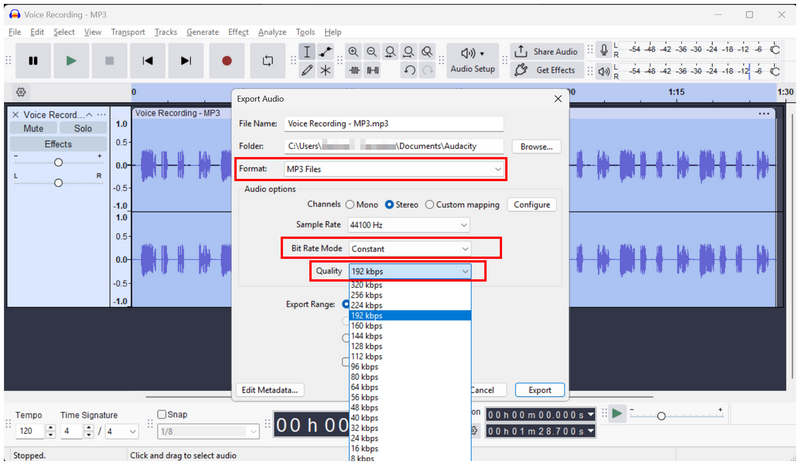Image resolution: width=800 pixels, height=465 pixels.
Task: Click the File Name input field
Action: tap(394, 124)
